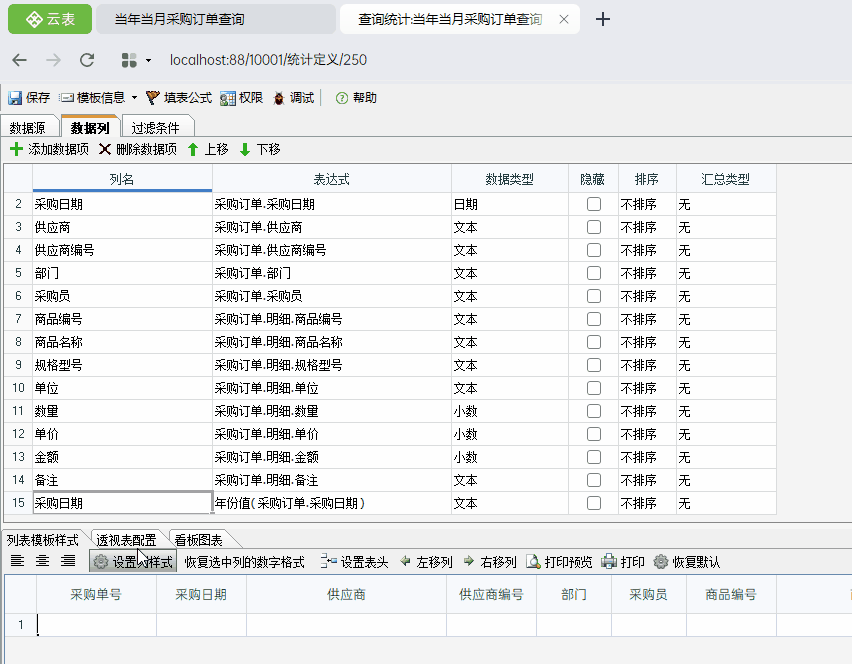This screenshot has width=852, height=664.
Task: Expand the 模板信息 dropdown menu
Action: tap(133, 98)
